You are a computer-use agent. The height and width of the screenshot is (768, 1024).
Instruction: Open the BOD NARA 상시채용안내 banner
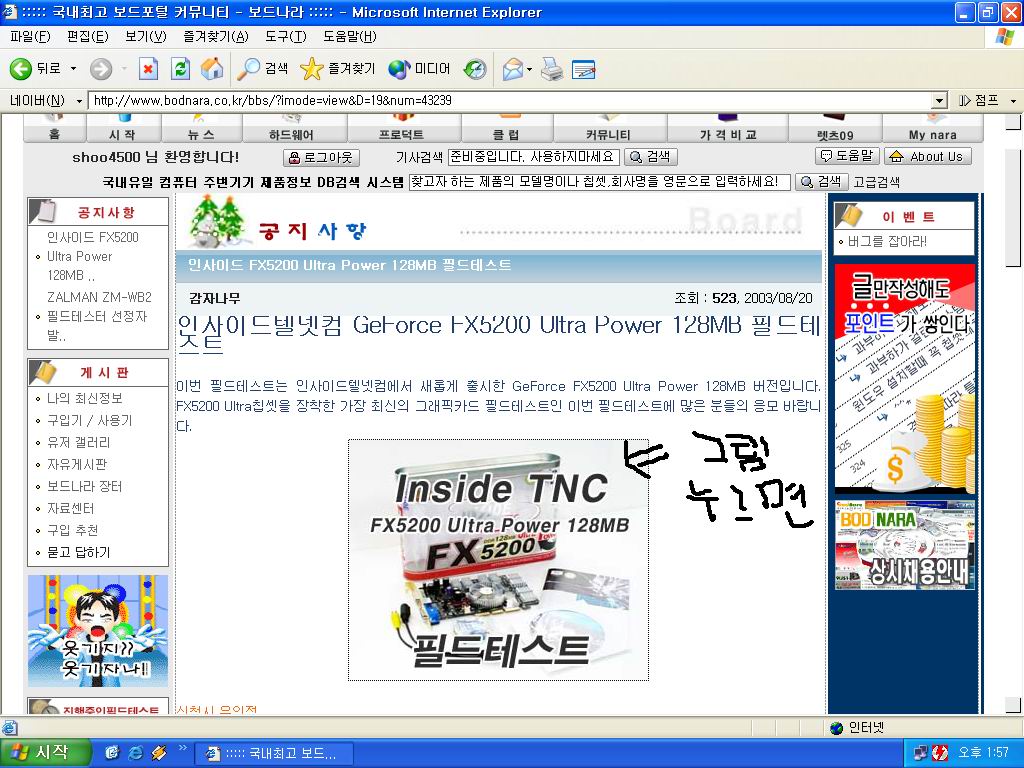pyautogui.click(x=904, y=545)
